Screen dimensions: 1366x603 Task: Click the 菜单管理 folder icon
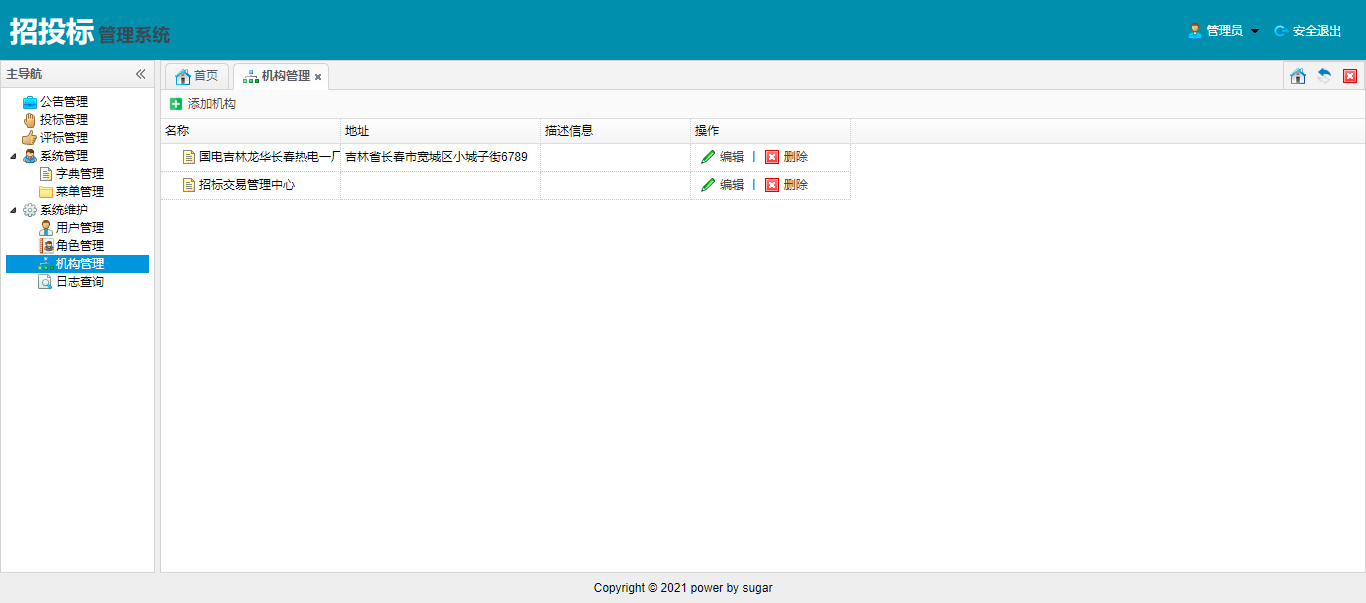46,192
